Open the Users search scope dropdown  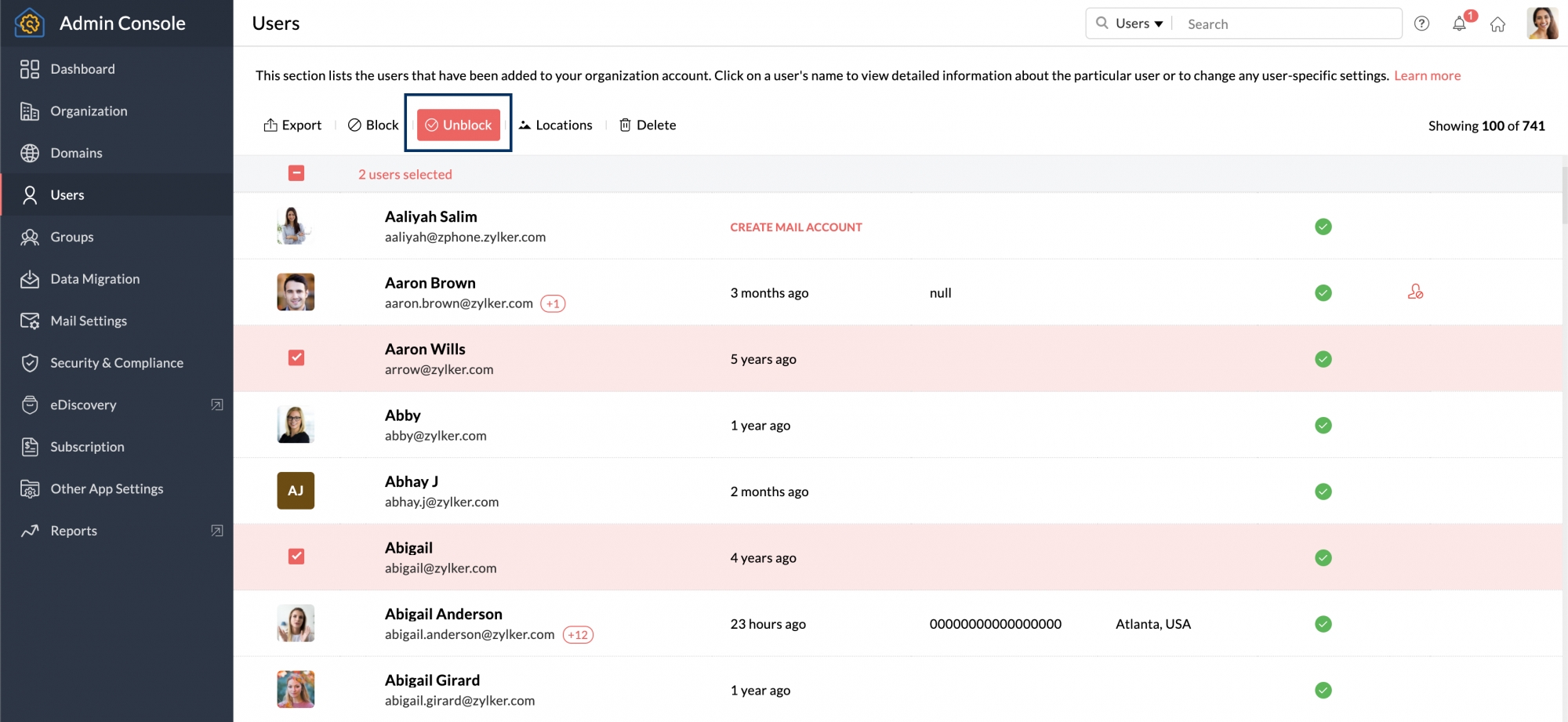pos(1139,24)
